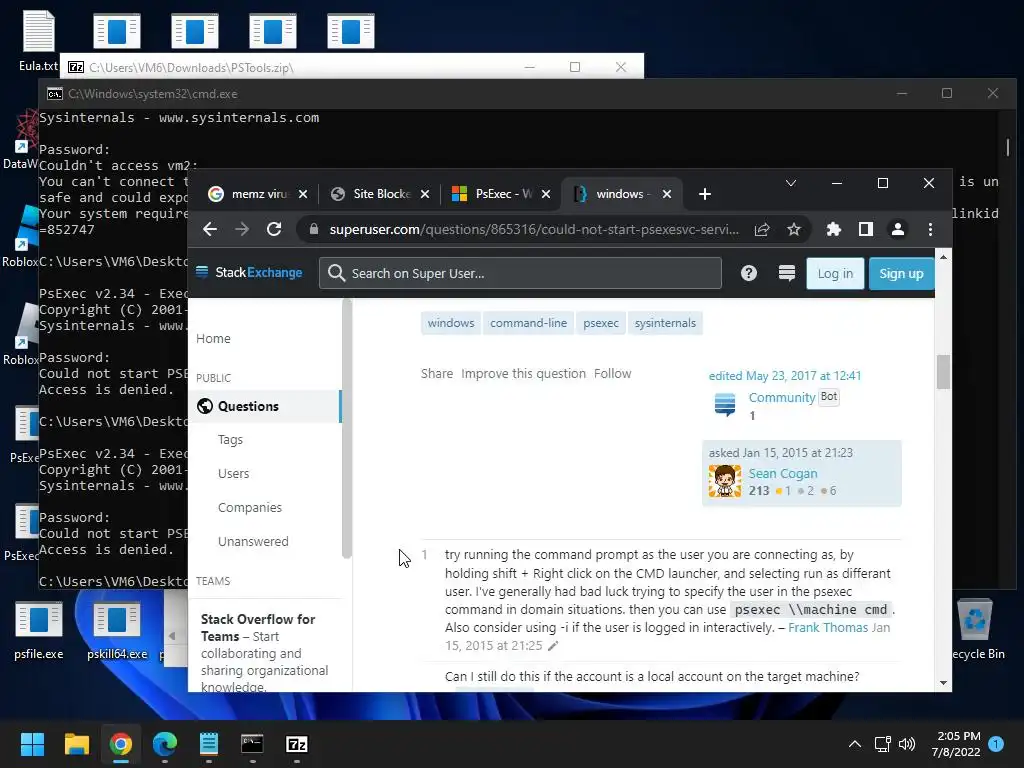The image size is (1024, 768).
Task: Toggle Chrome side panel icon
Action: (x=865, y=229)
